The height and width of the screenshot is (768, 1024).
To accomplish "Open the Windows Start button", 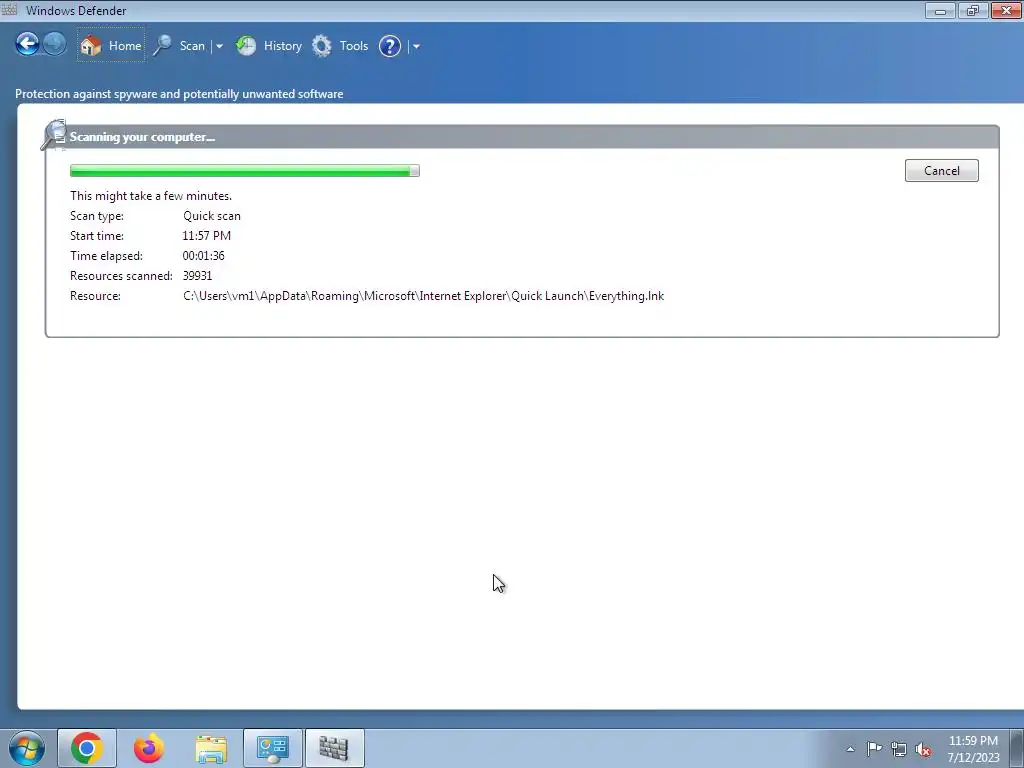I will pyautogui.click(x=27, y=748).
